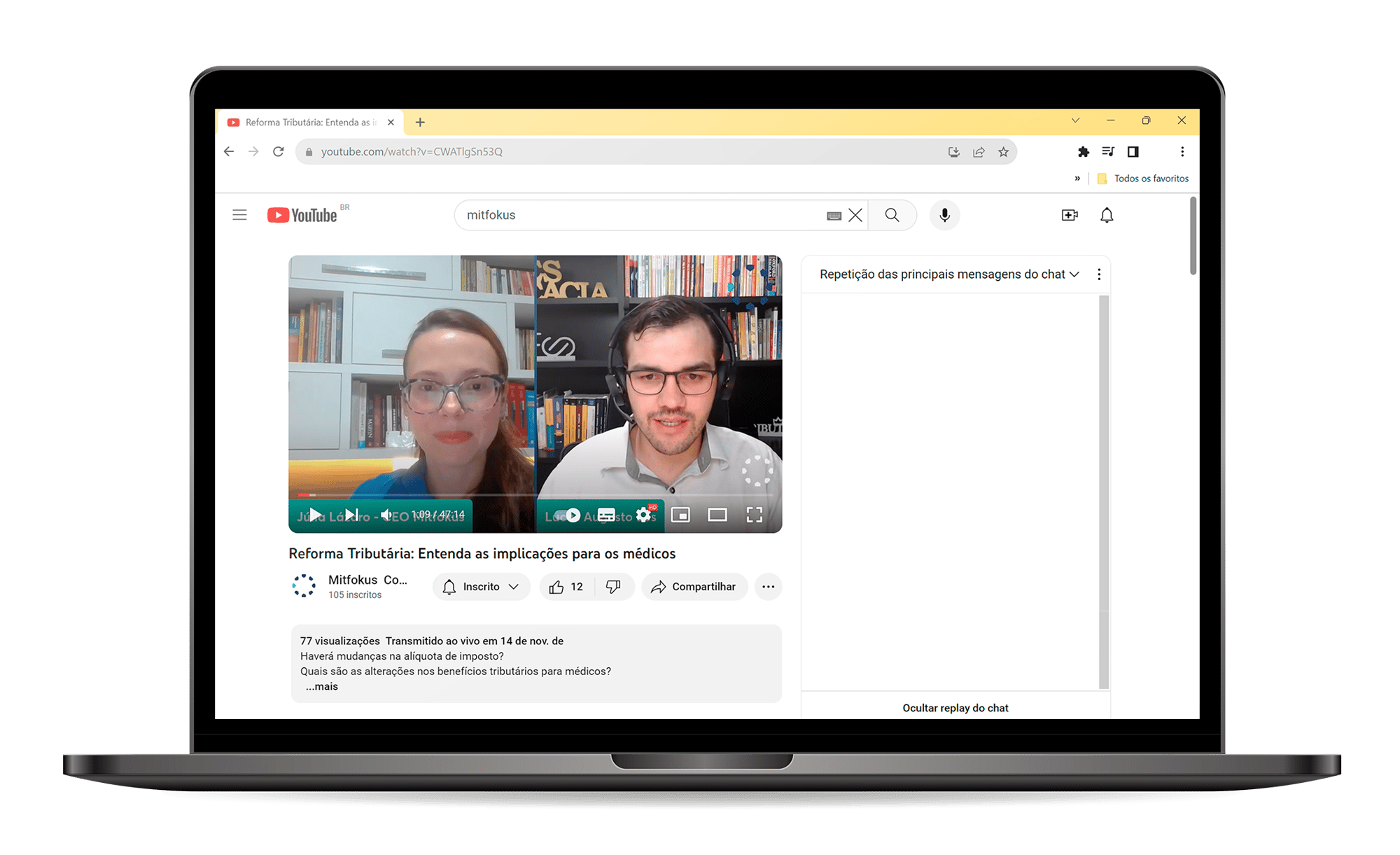Screen dimensions: 1400x855
Task: Expand the description with ...mais
Action: click(x=322, y=686)
